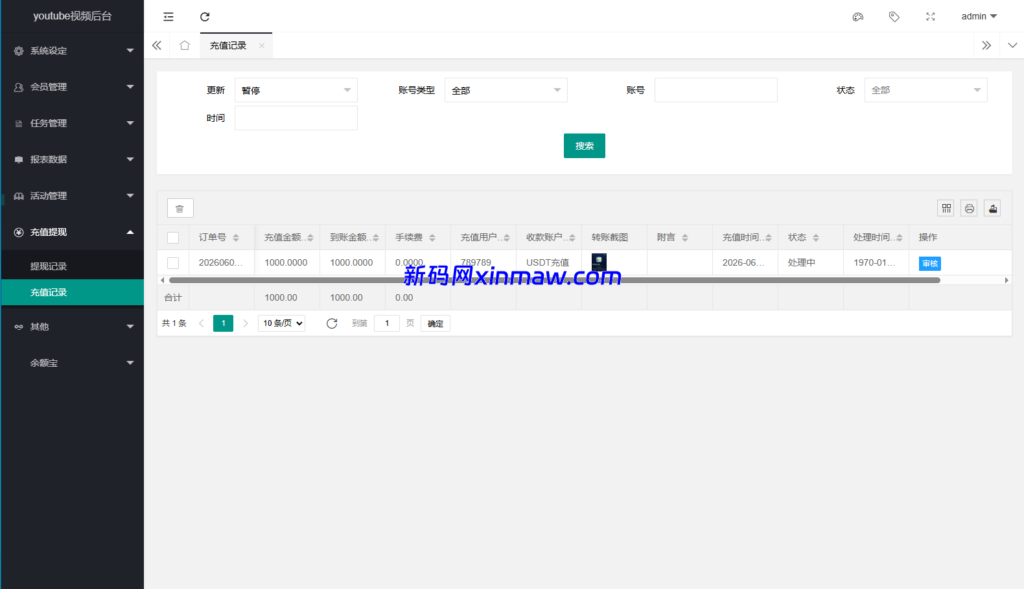Open the theme palette icon

[x=857, y=16]
